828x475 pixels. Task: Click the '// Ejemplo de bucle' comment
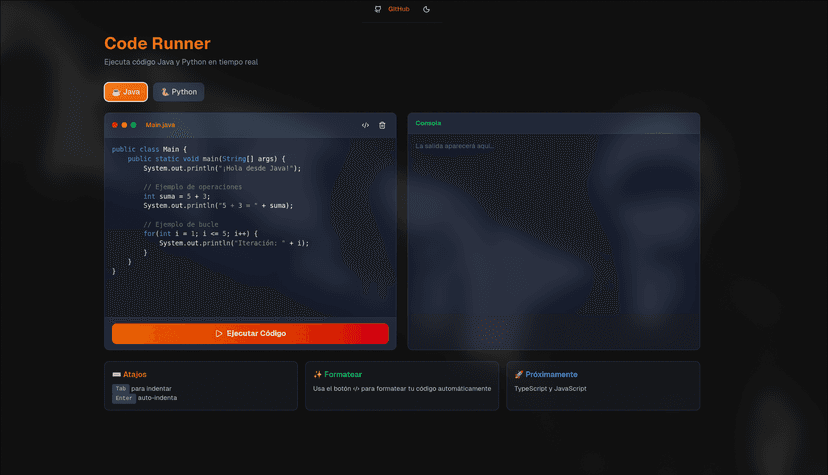181,224
